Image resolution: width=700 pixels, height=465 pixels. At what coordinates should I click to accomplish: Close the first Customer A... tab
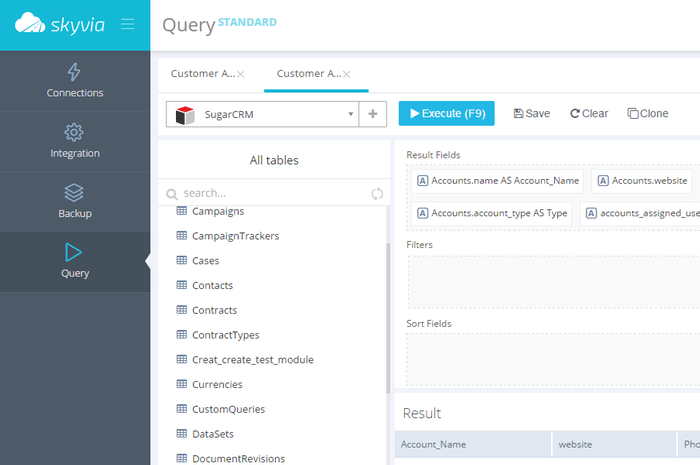pyautogui.click(x=240, y=74)
